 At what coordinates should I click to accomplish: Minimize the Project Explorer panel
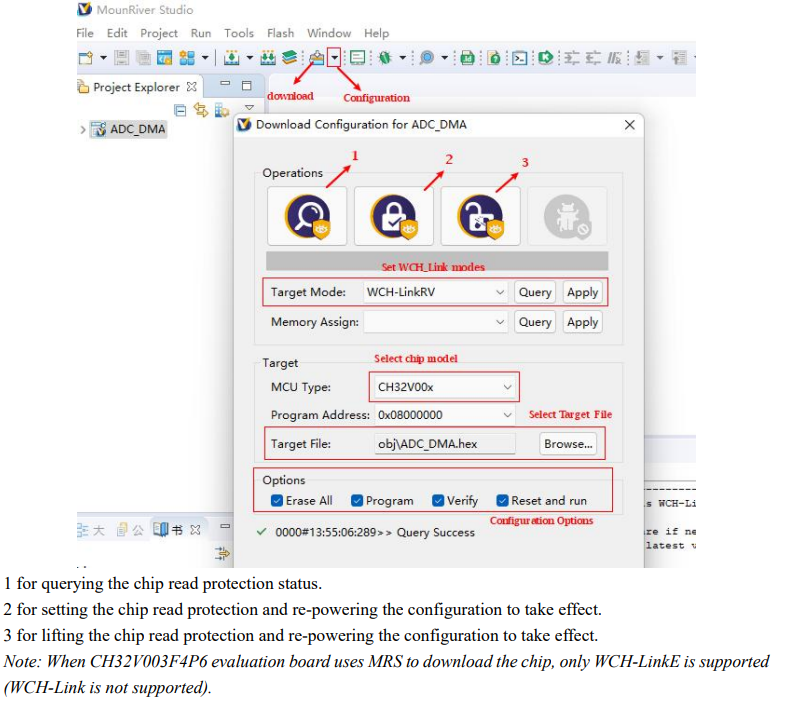225,84
